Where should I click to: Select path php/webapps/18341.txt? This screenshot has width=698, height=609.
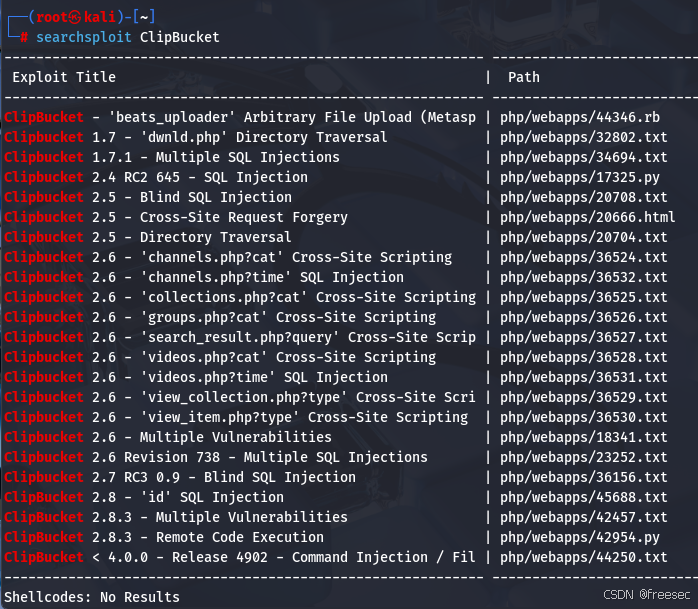(x=584, y=438)
